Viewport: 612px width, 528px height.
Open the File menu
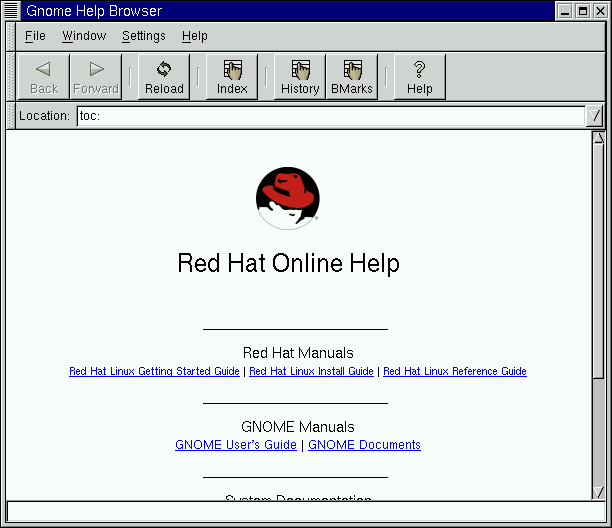click(35, 36)
